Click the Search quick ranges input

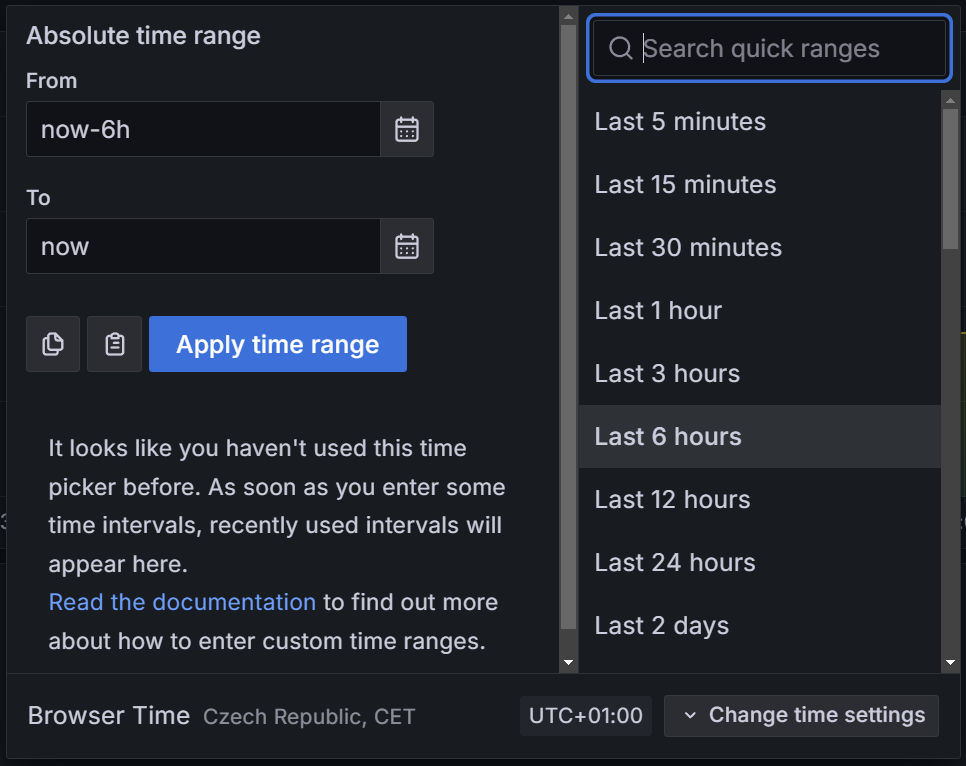click(768, 48)
